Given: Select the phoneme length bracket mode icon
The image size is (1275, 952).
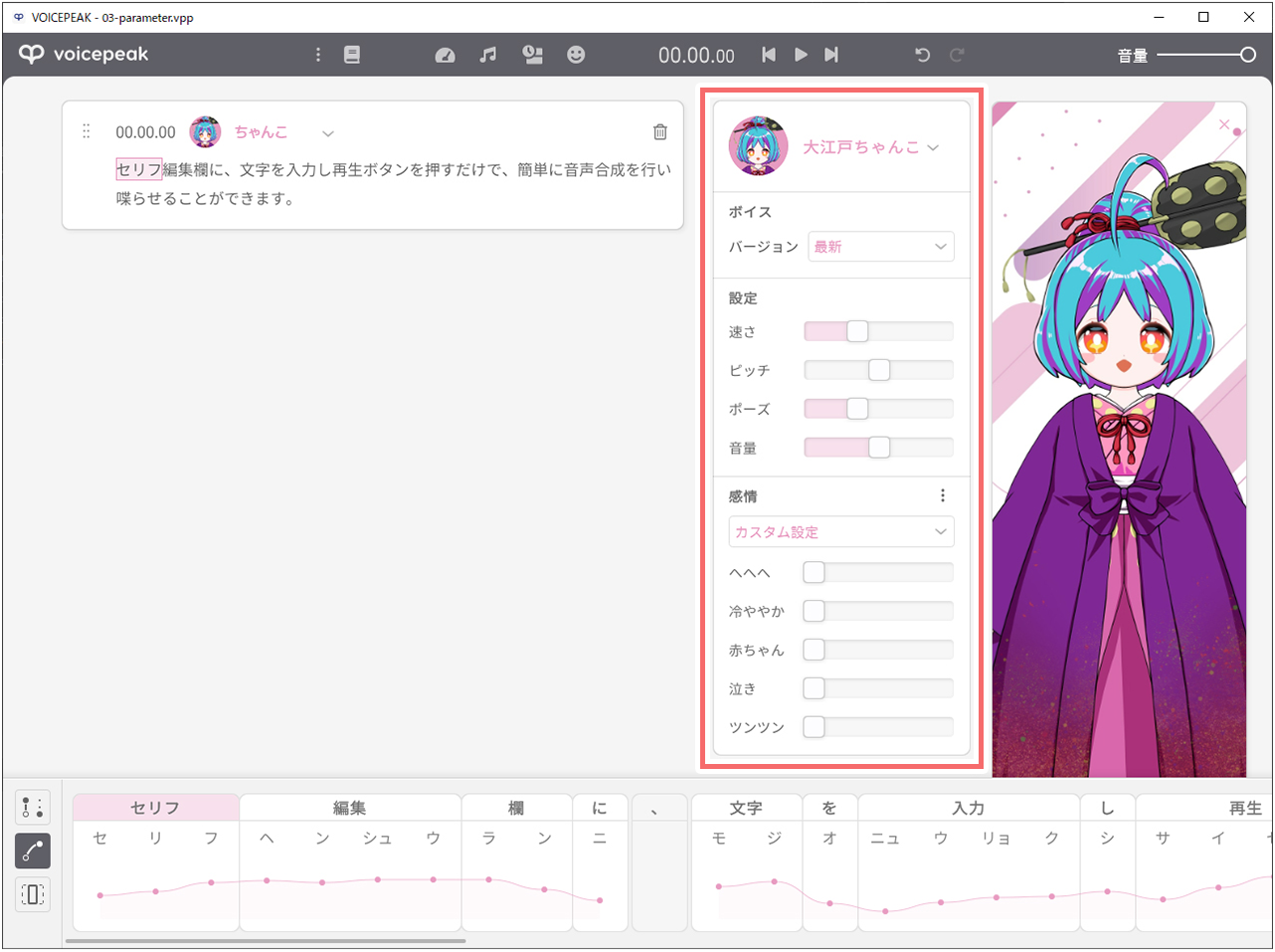Looking at the screenshot, I should pos(33,894).
